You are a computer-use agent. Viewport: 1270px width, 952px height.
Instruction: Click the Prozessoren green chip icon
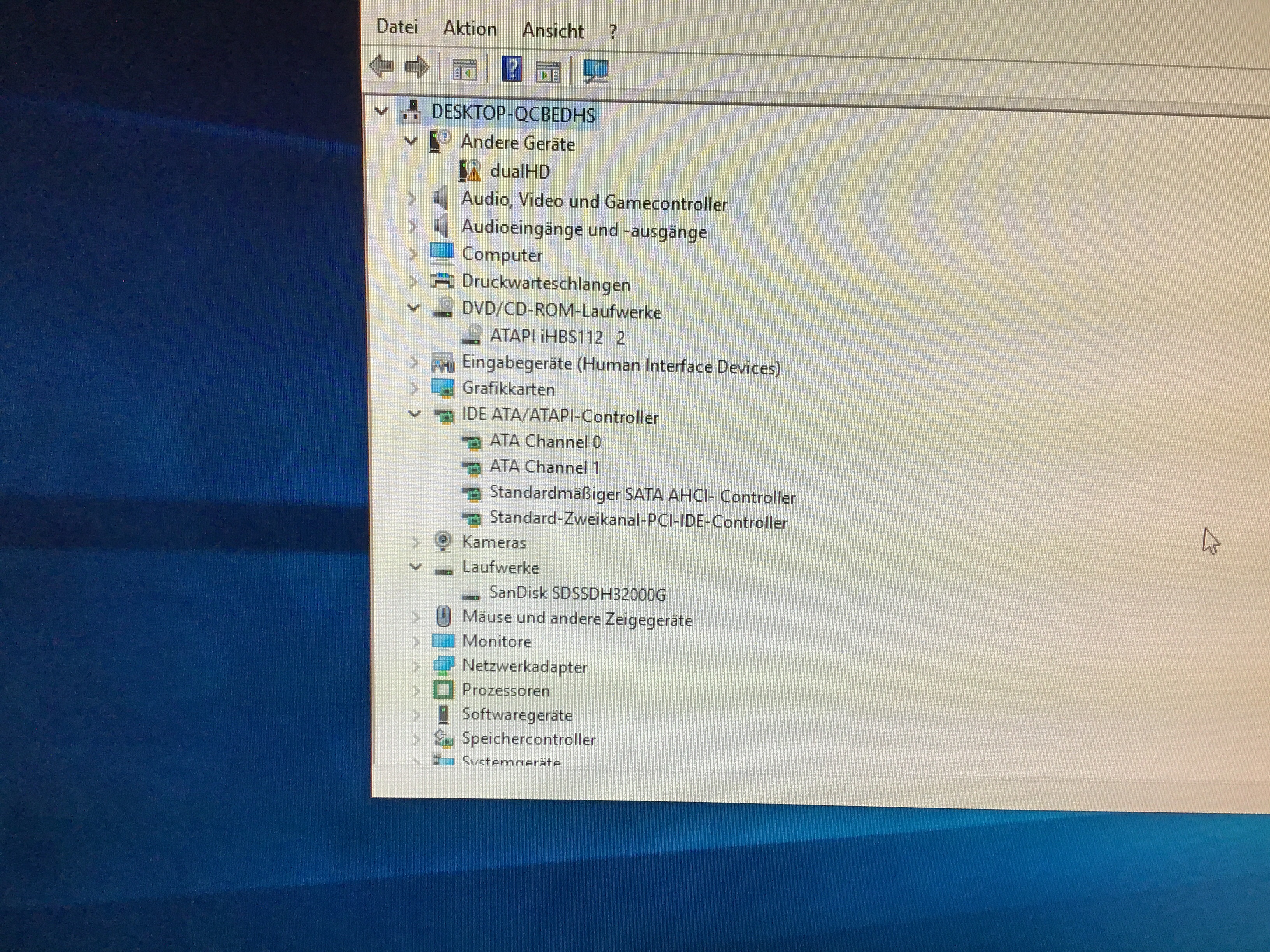click(443, 690)
